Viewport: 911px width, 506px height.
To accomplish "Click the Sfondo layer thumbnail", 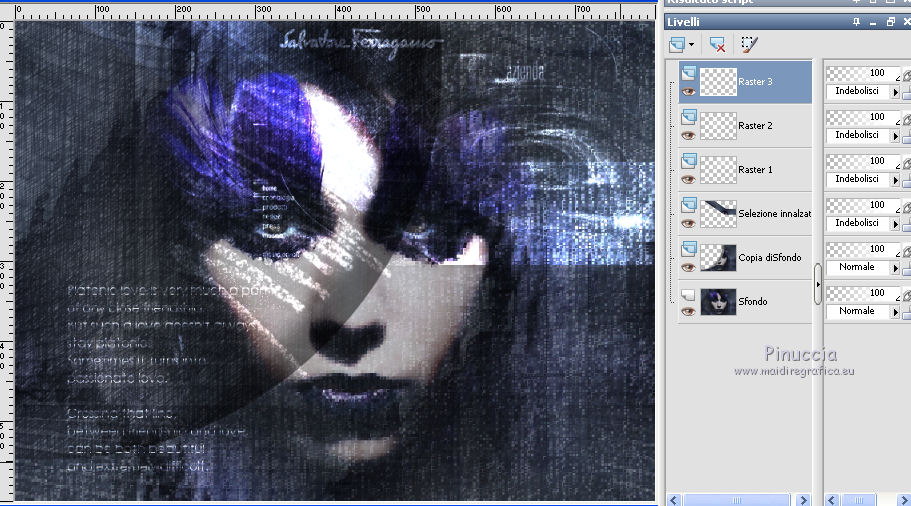I will point(718,303).
